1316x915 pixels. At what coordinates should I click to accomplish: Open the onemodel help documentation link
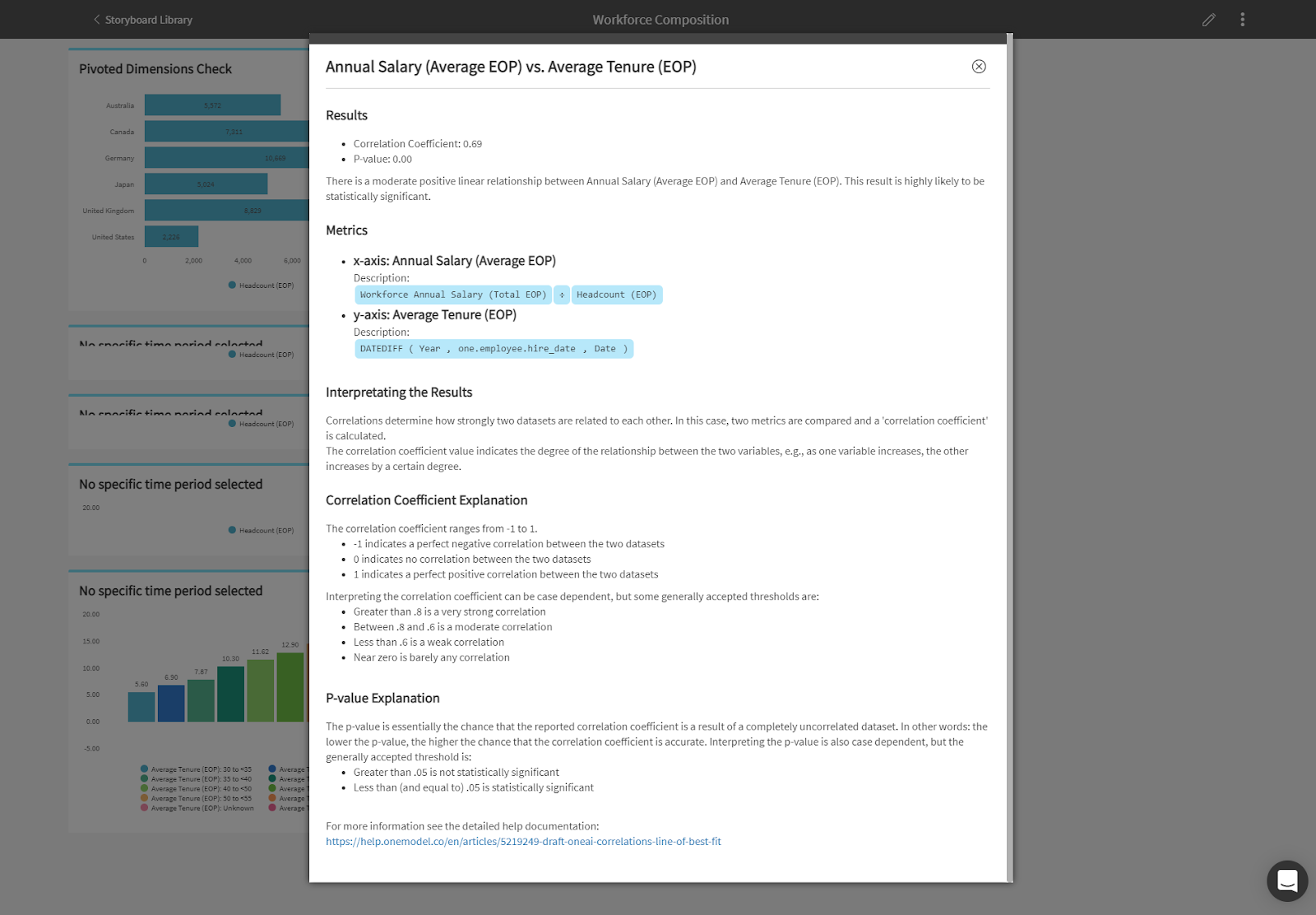pos(523,842)
